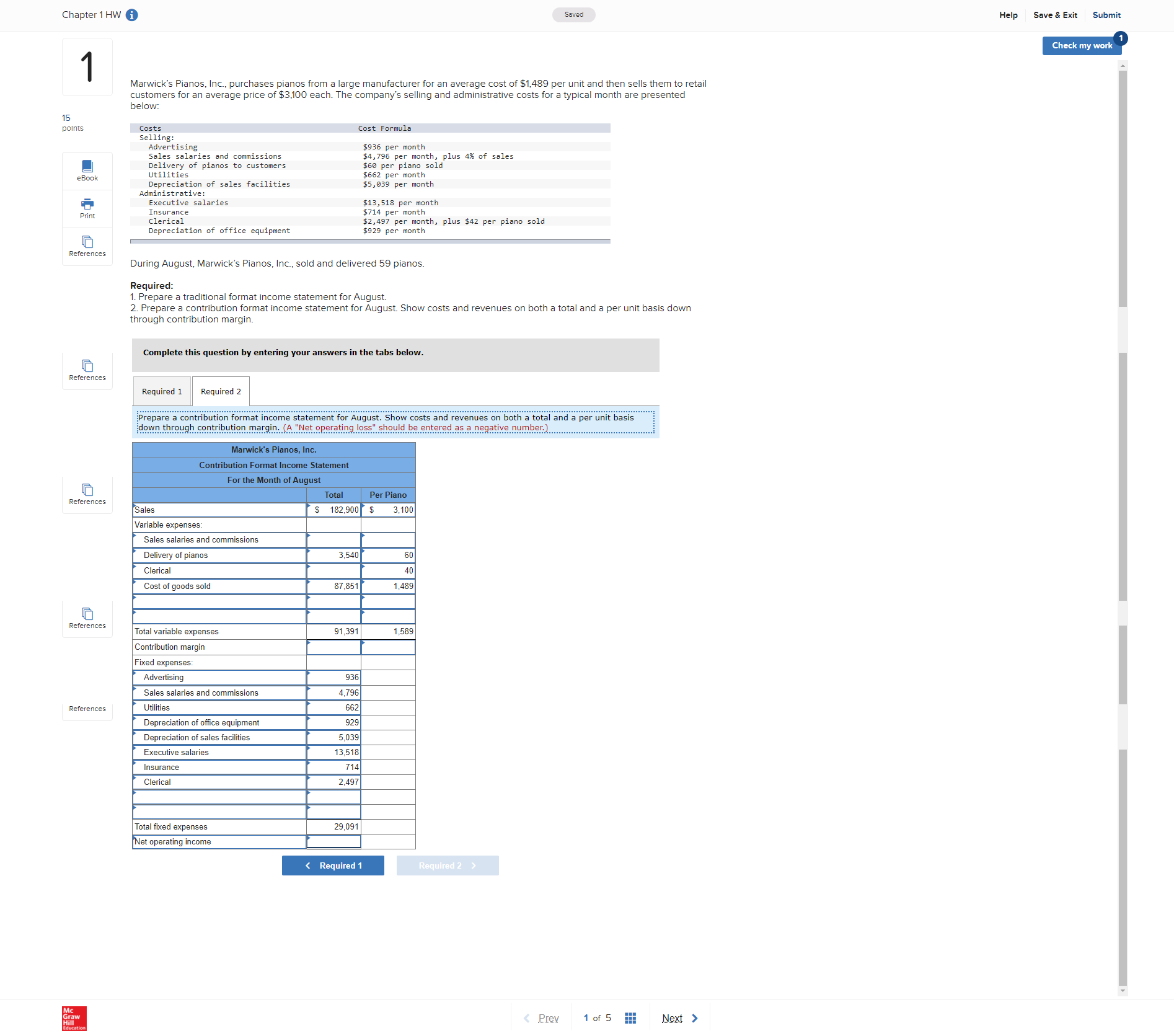
Task: Click Save & Exit
Action: click(x=1054, y=15)
